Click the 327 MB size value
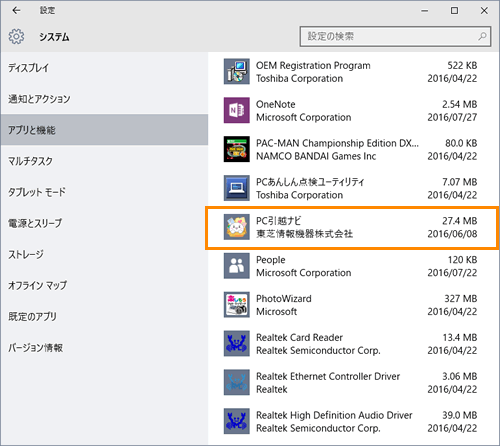Viewport: 500px width, 446px height. click(x=460, y=298)
